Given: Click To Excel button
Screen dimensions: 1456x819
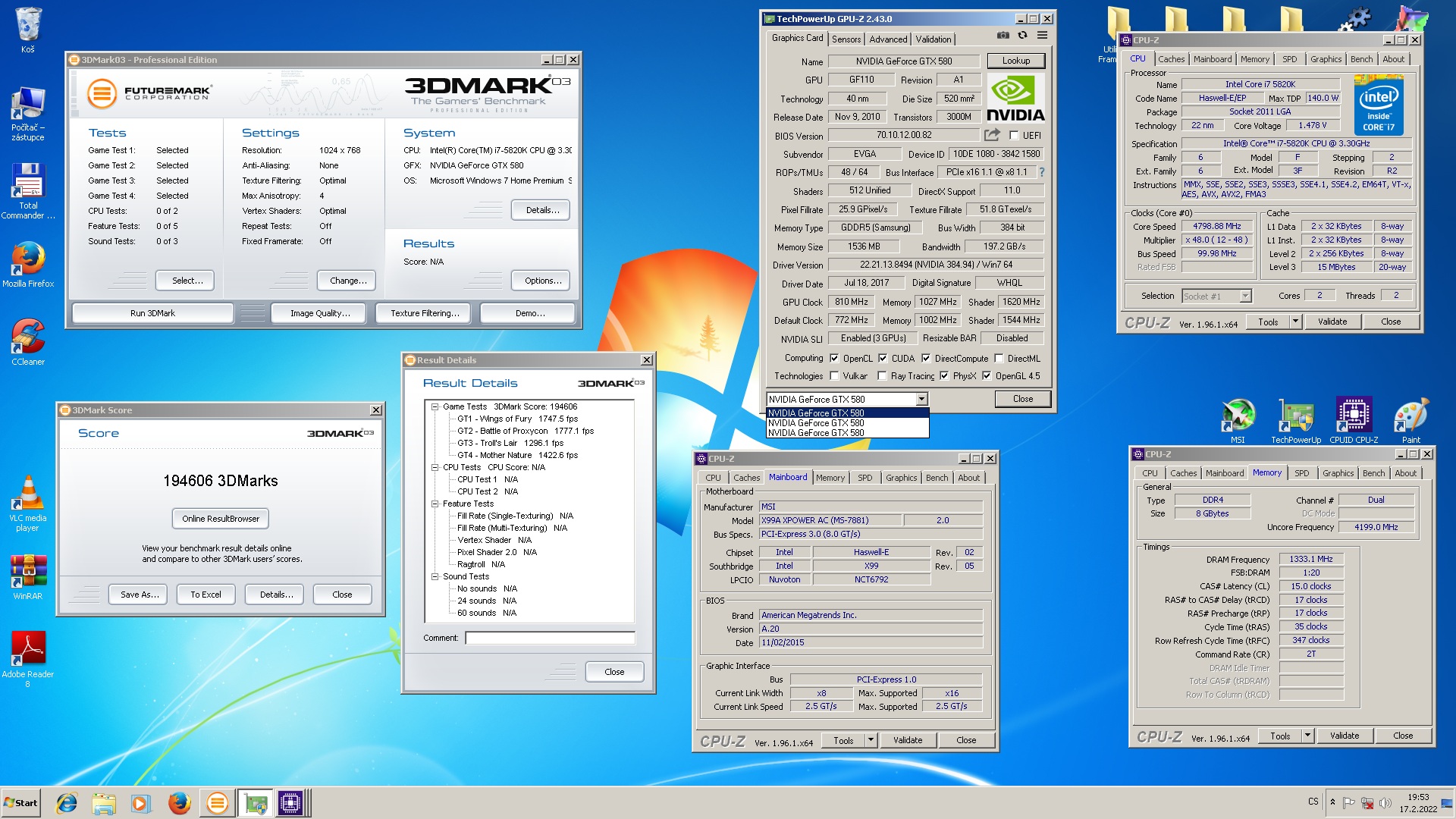Looking at the screenshot, I should 206,595.
